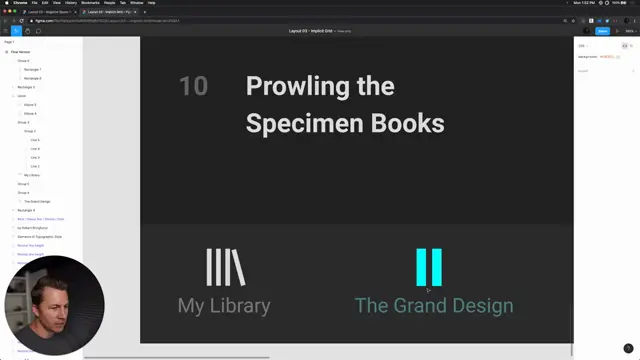
Task: Select the Line 5 layer
Action: [35, 140]
